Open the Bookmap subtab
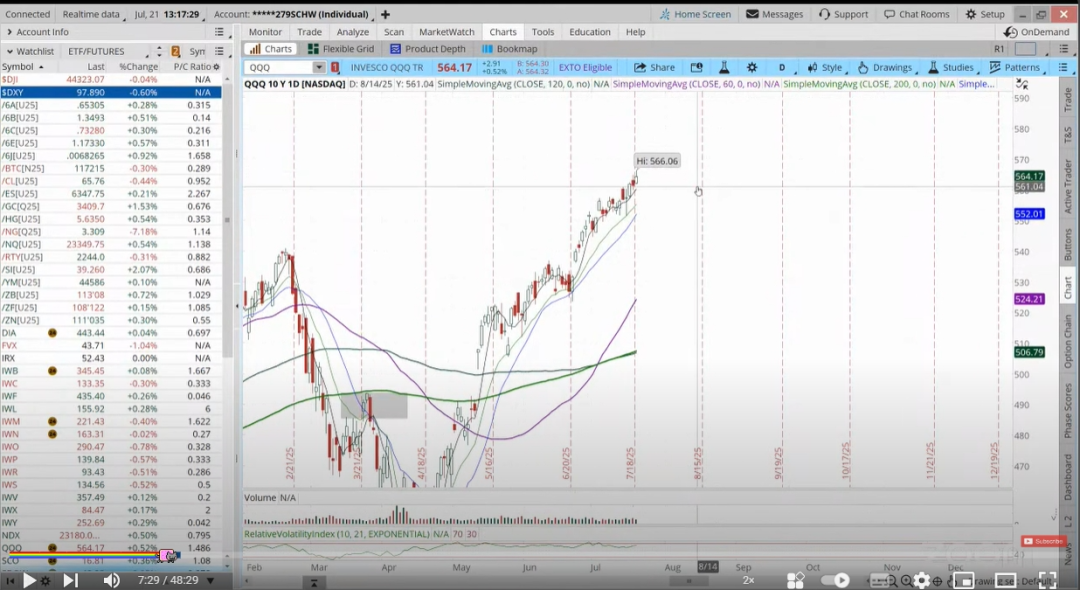 pyautogui.click(x=510, y=49)
